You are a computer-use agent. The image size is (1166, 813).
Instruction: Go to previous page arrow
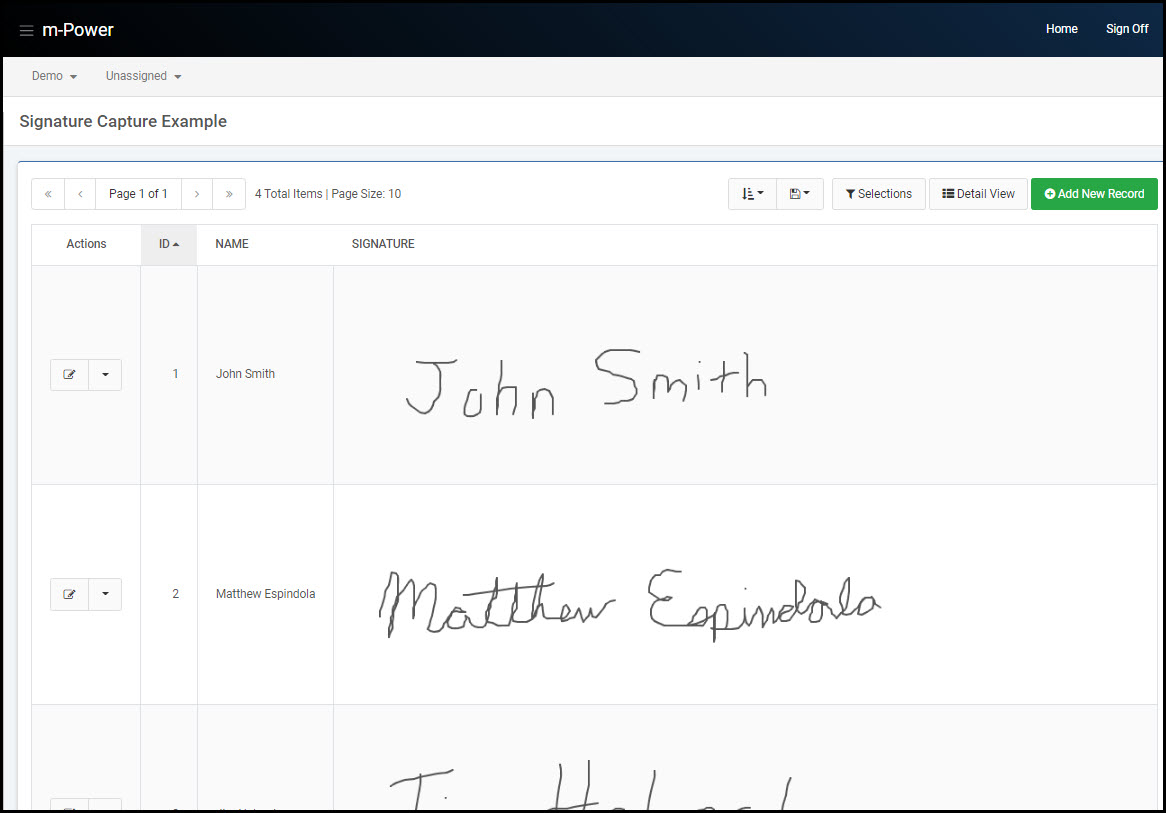click(x=80, y=194)
